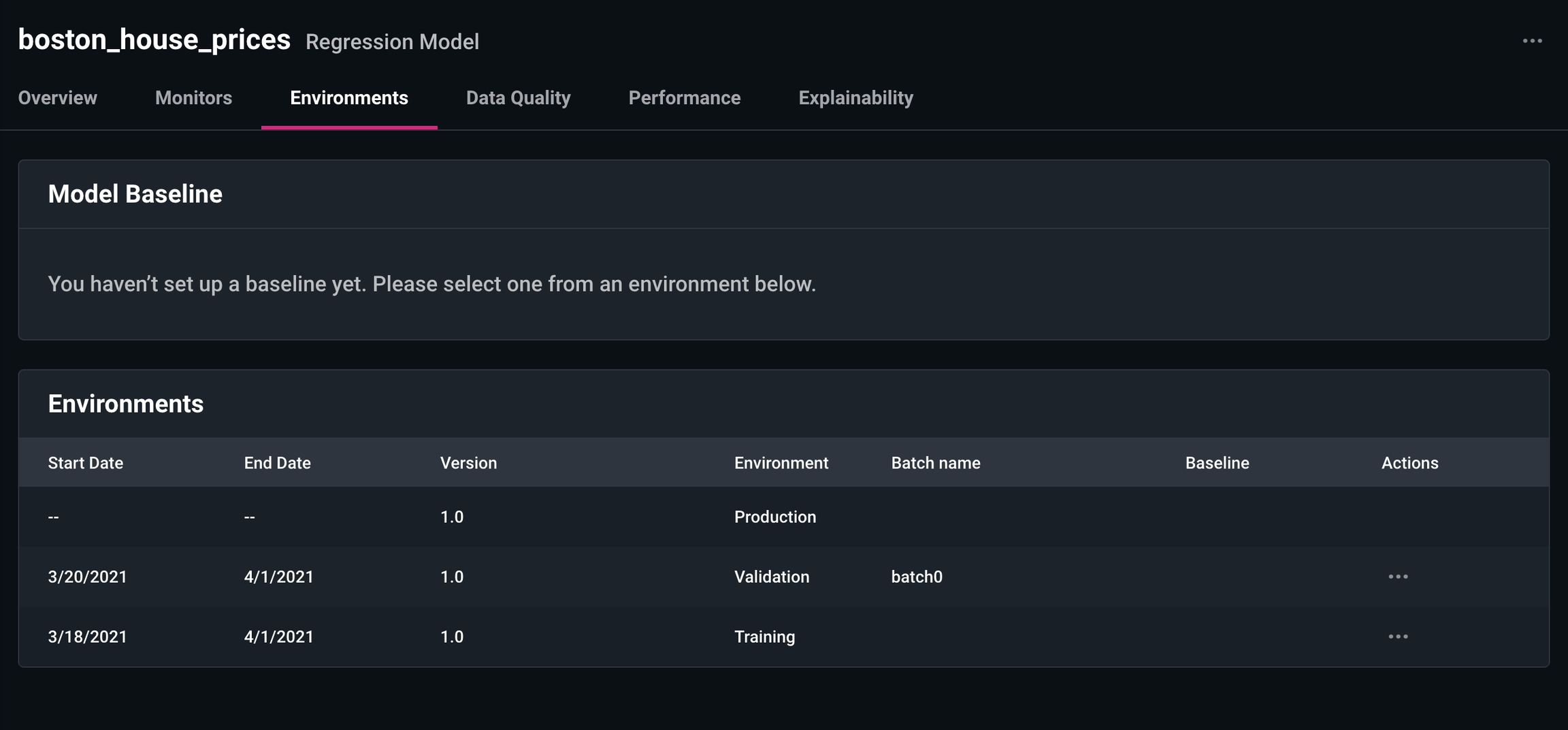The width and height of the screenshot is (1568, 730).
Task: Click the boston_house_prices model title
Action: 154,39
